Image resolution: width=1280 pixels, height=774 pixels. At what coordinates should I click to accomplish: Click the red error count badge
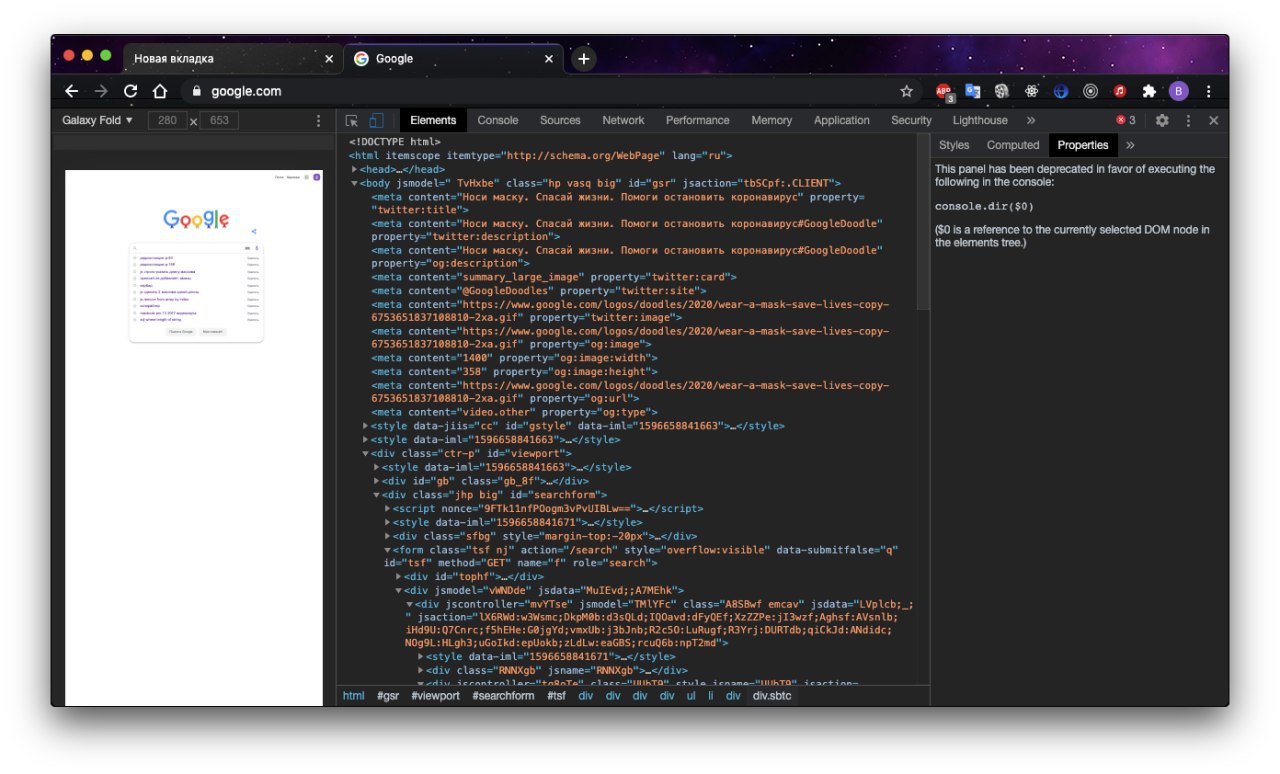click(x=1126, y=120)
